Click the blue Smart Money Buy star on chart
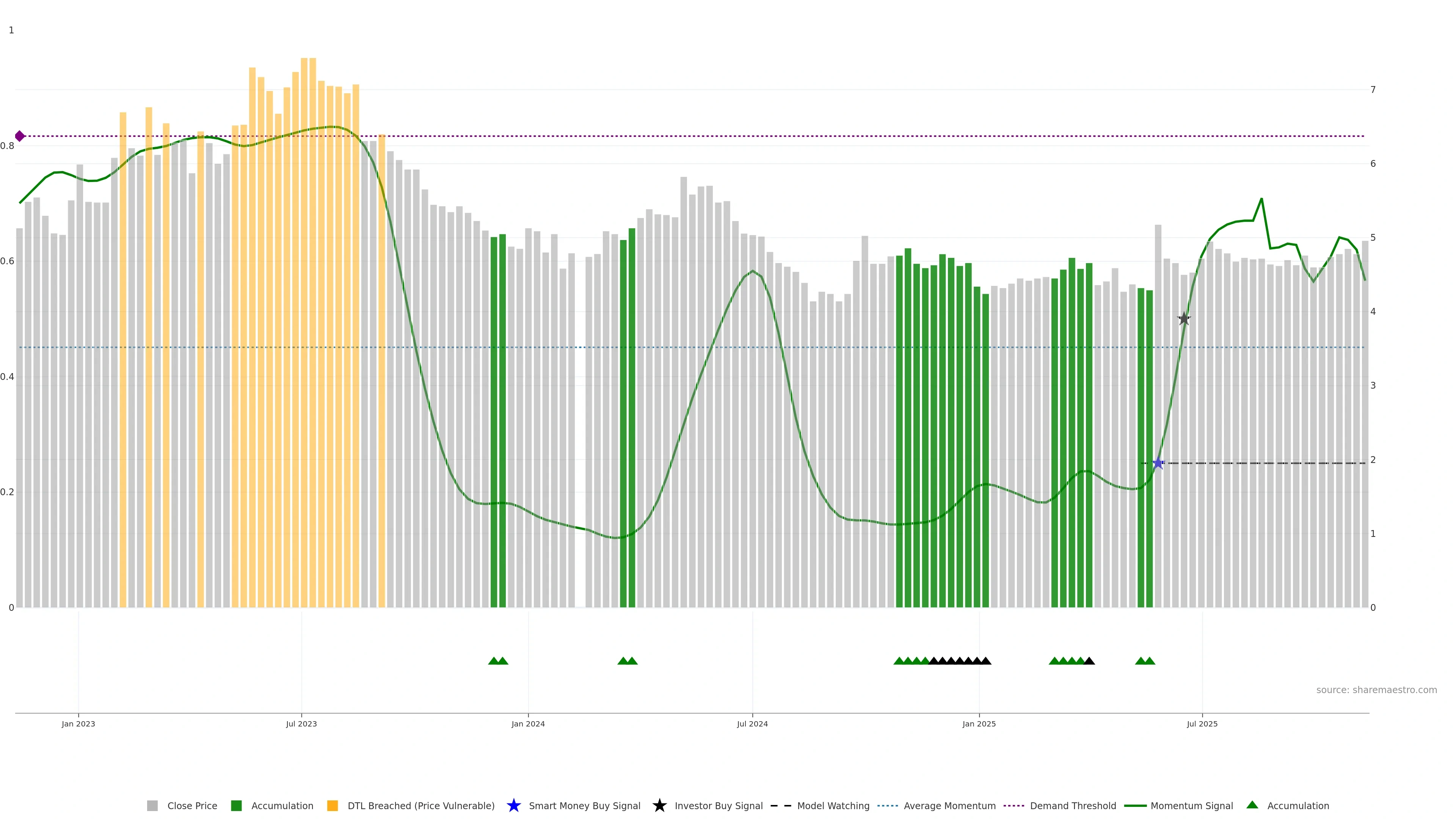The width and height of the screenshot is (1456, 819). [x=1158, y=463]
